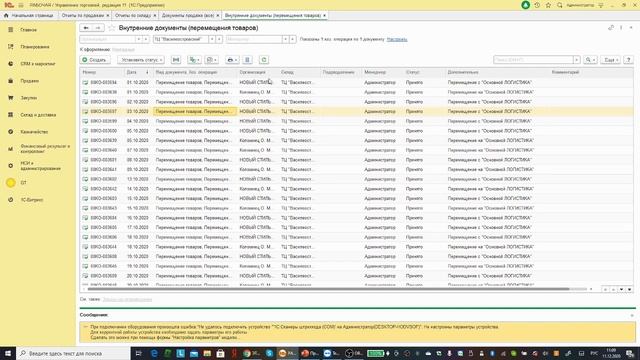
Task: Click the scroll-to-end arrow below the list
Action: [x=629, y=289]
